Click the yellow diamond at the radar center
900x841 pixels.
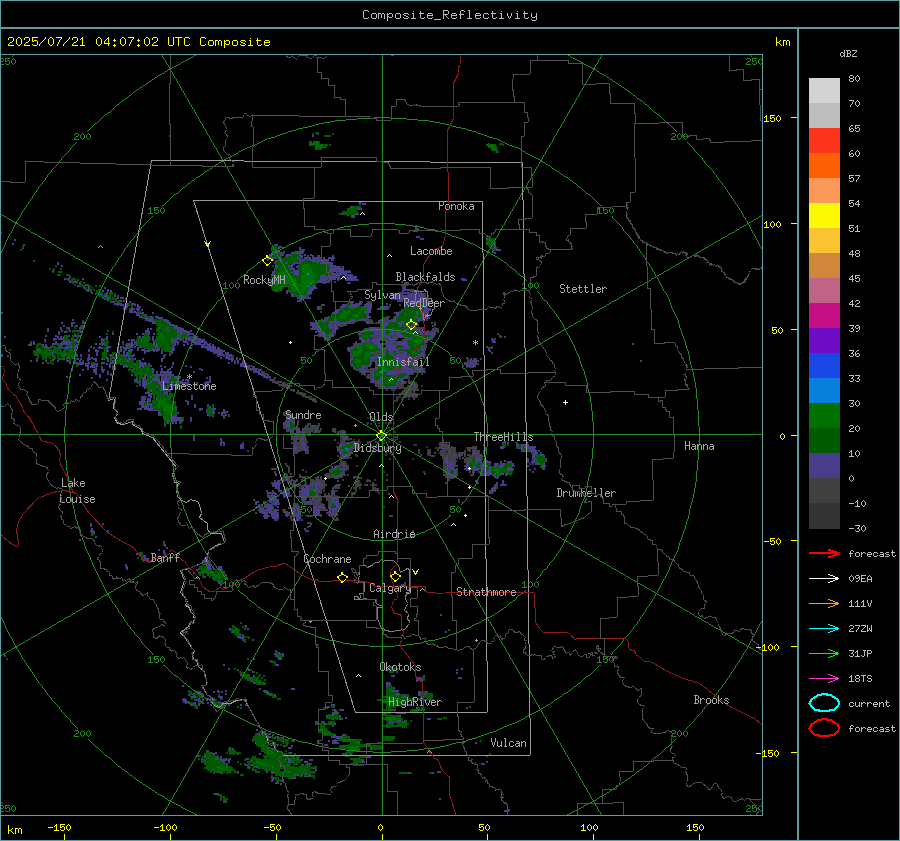tap(381, 436)
